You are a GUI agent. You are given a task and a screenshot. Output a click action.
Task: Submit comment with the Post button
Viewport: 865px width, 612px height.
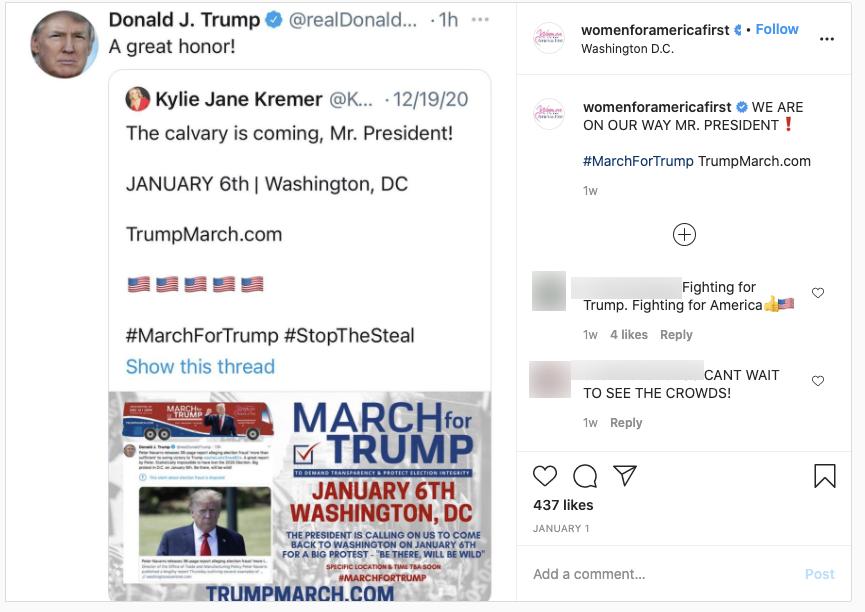[x=819, y=574]
